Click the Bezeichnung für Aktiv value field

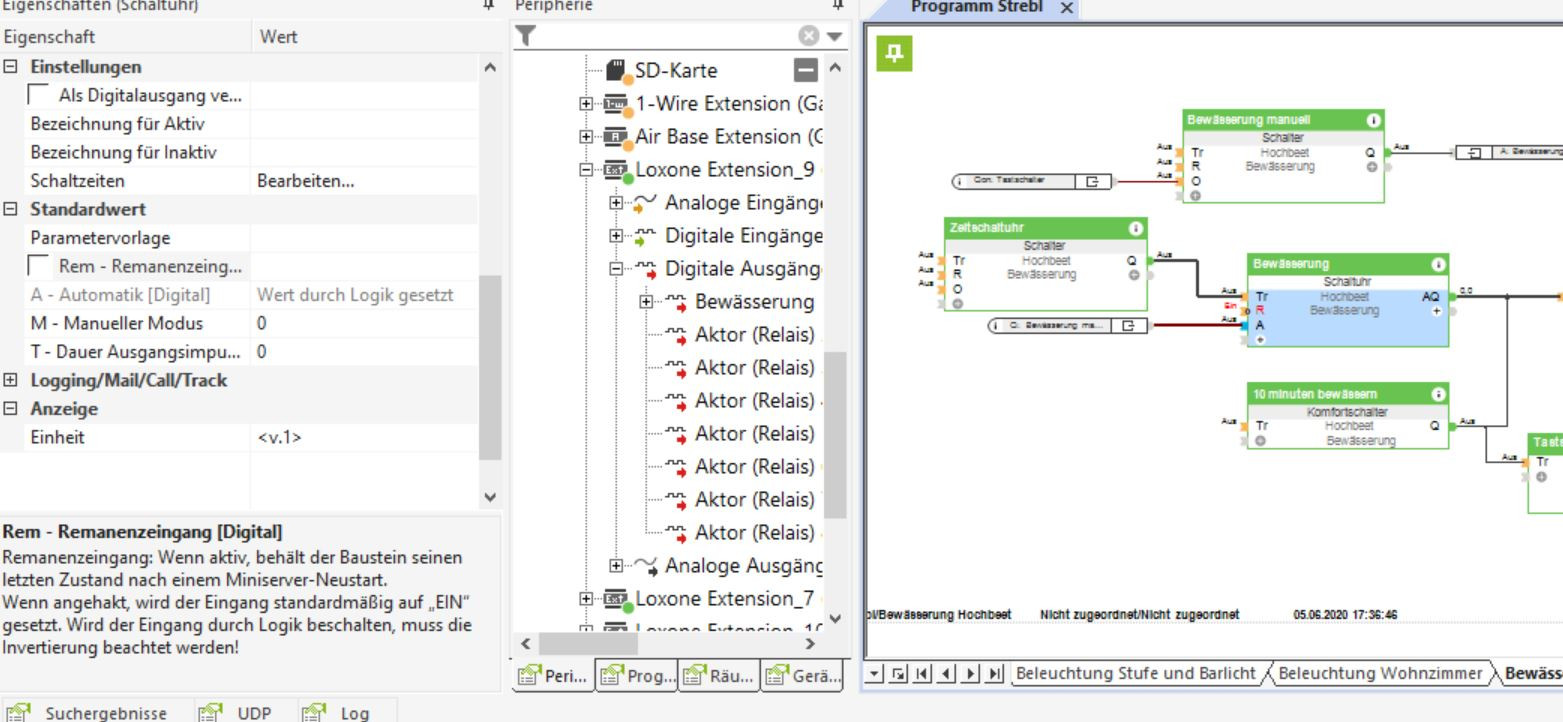pos(364,125)
